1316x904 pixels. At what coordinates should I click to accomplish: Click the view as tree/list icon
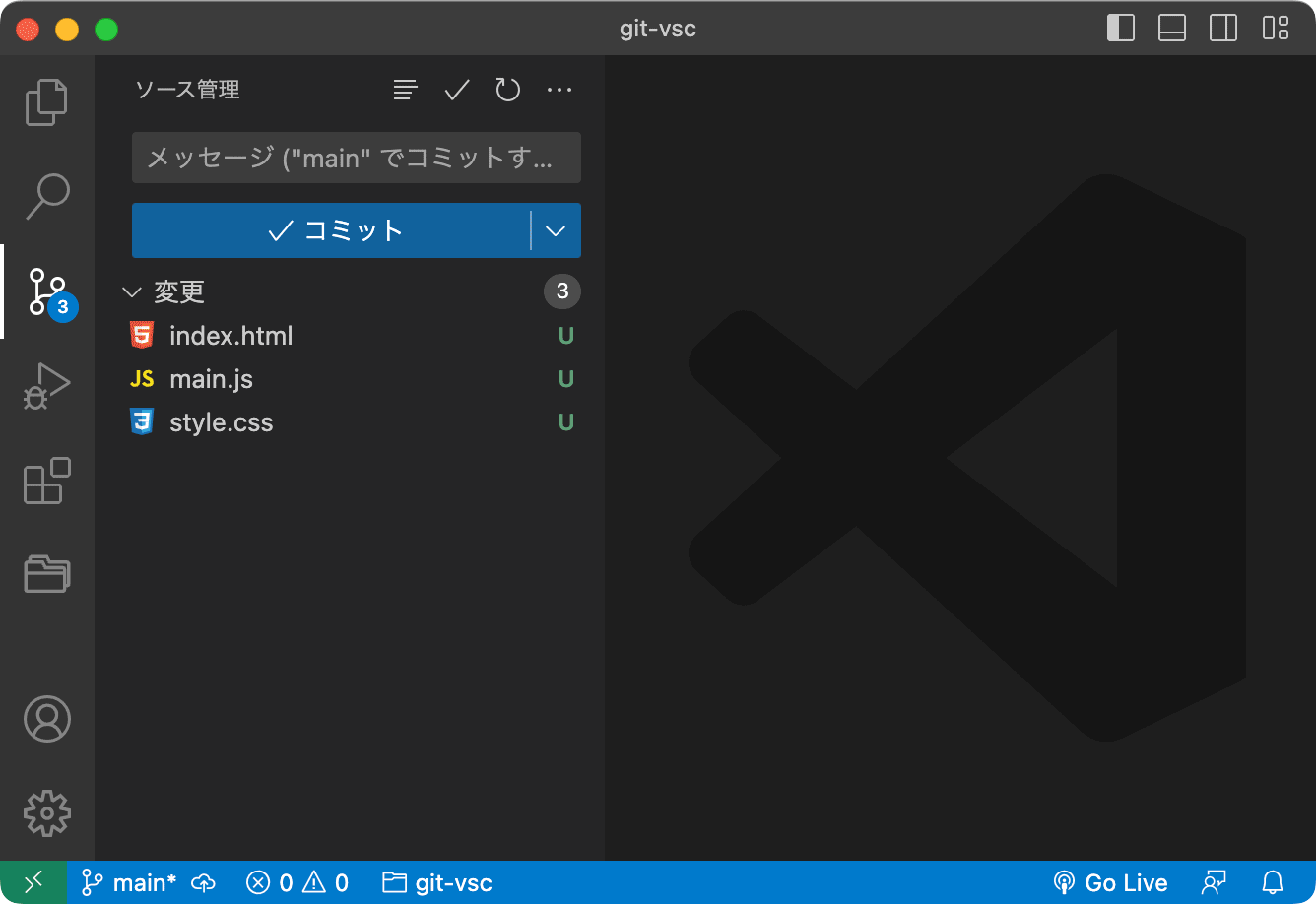click(x=405, y=90)
